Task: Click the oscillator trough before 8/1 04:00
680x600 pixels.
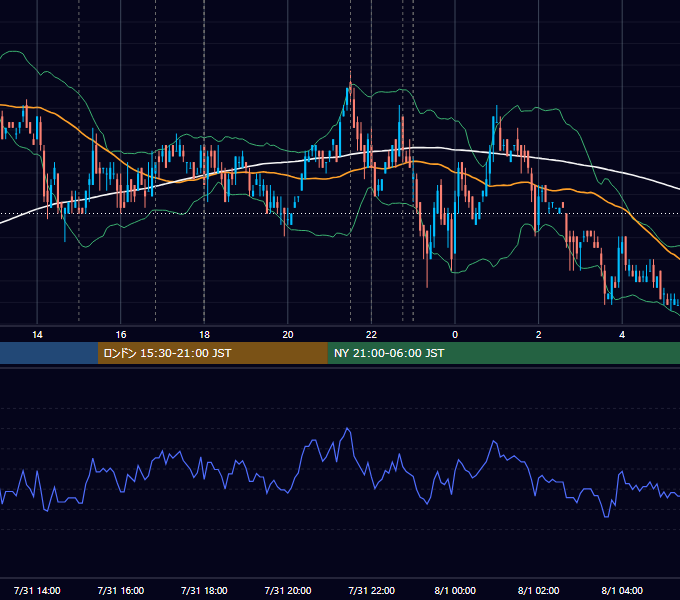Action: point(606,516)
